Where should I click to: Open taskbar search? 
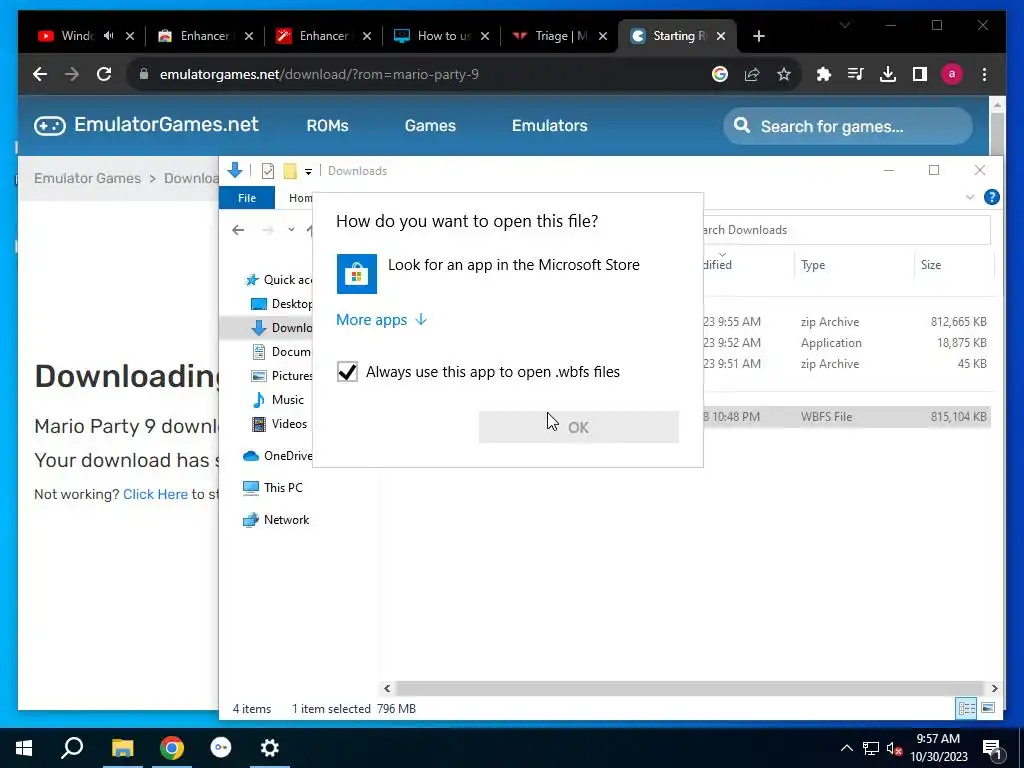click(x=72, y=748)
